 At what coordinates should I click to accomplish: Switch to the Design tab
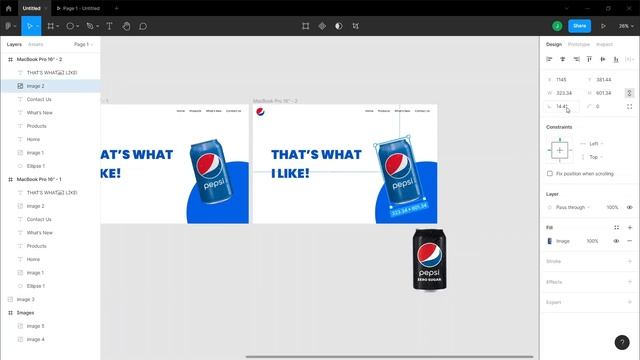tap(554, 44)
